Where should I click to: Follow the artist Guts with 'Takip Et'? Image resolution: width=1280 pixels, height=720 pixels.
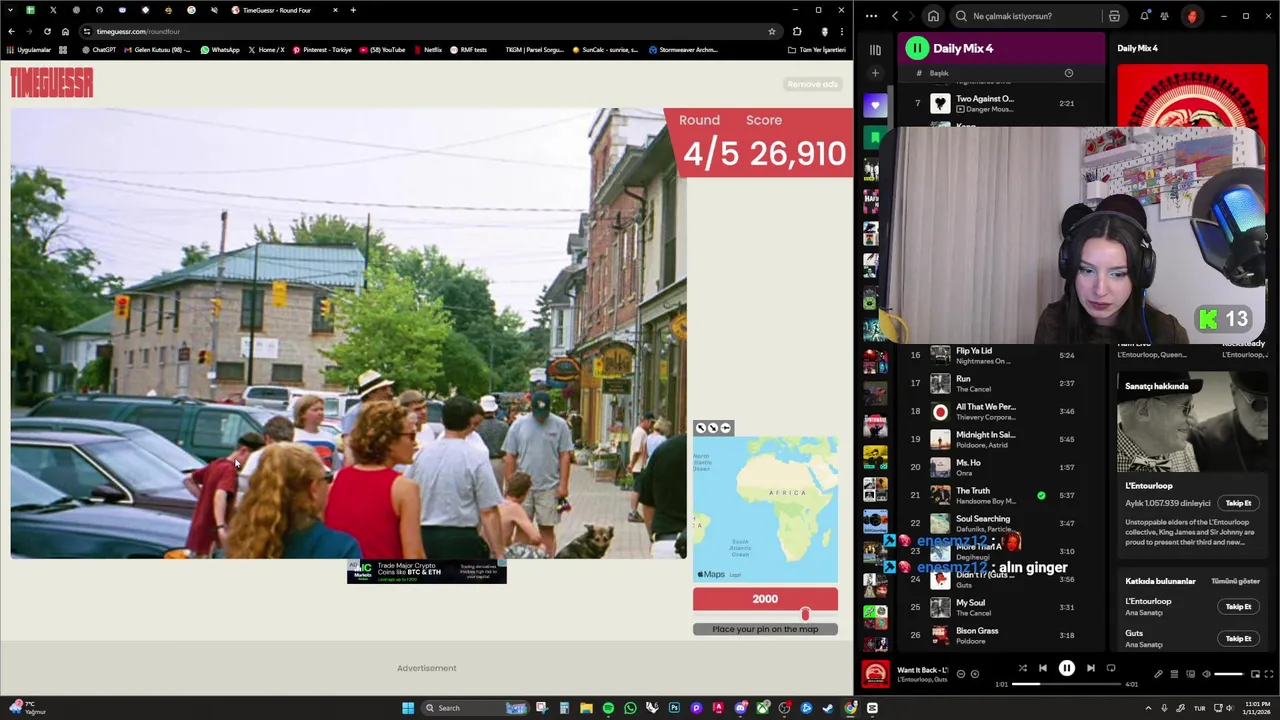[1238, 638]
